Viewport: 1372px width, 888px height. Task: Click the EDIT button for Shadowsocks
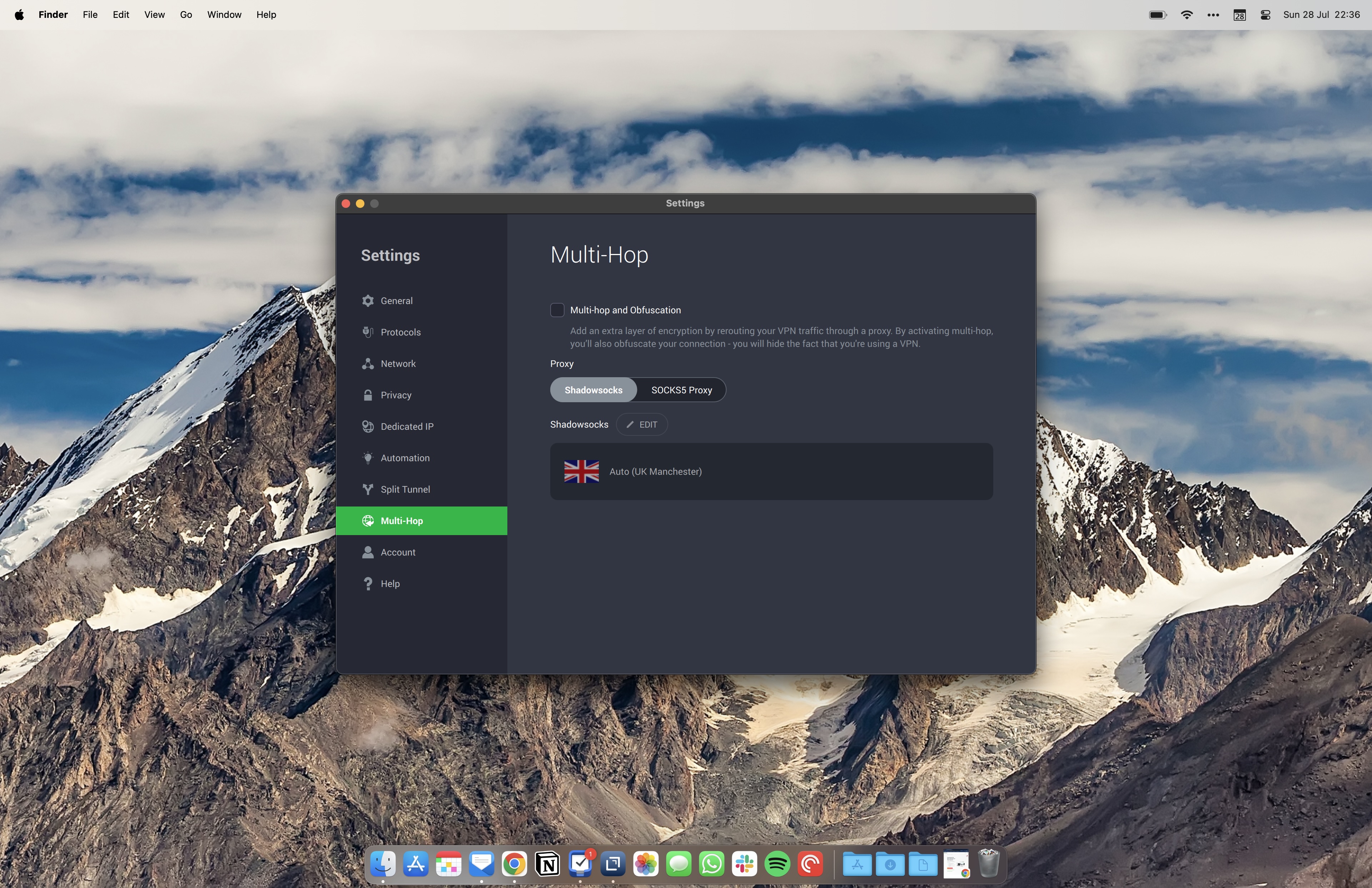[642, 425]
